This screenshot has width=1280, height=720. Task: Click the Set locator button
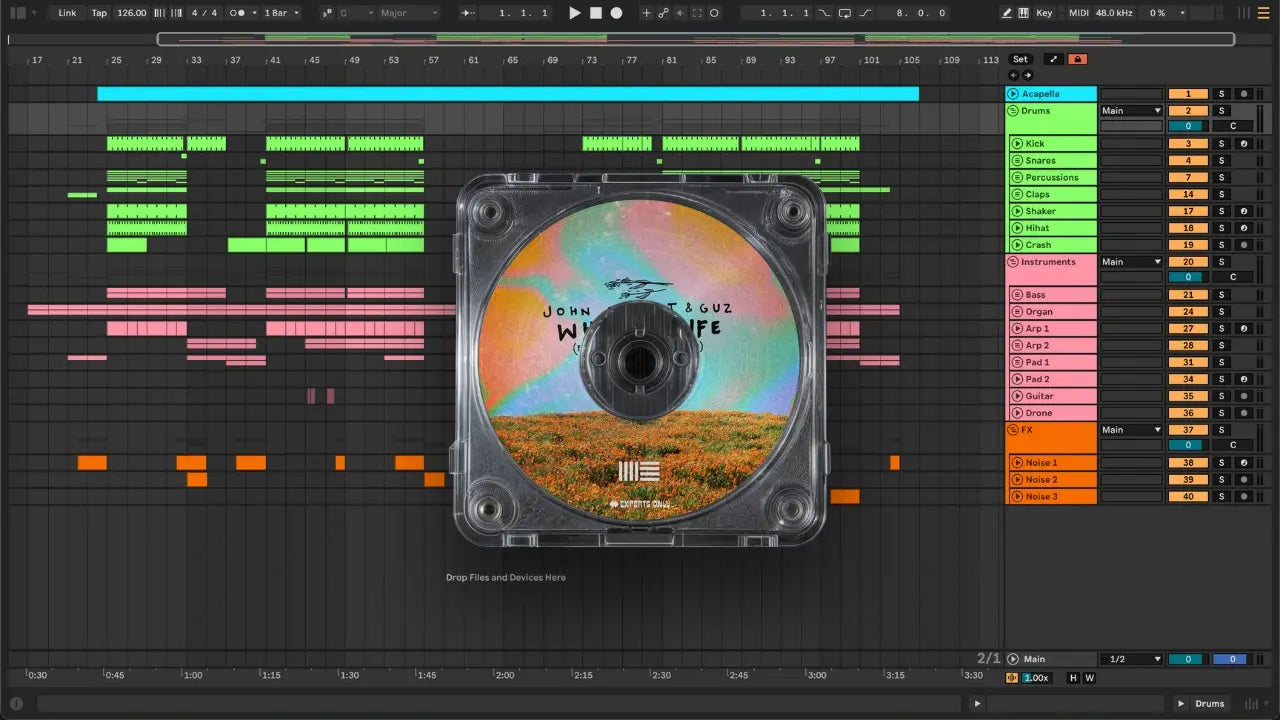1020,59
